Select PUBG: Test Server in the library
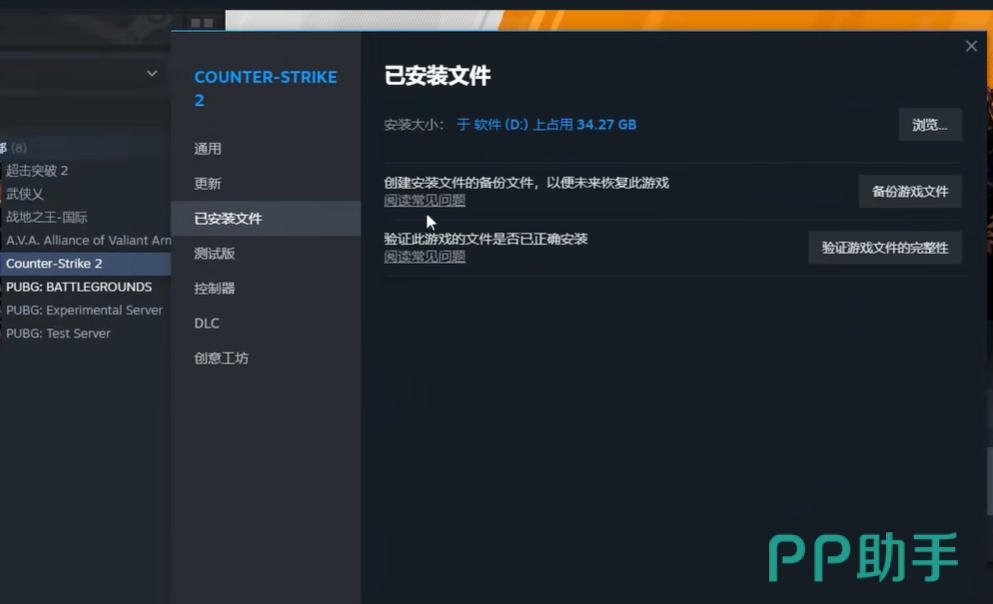Image resolution: width=993 pixels, height=604 pixels. click(x=58, y=333)
